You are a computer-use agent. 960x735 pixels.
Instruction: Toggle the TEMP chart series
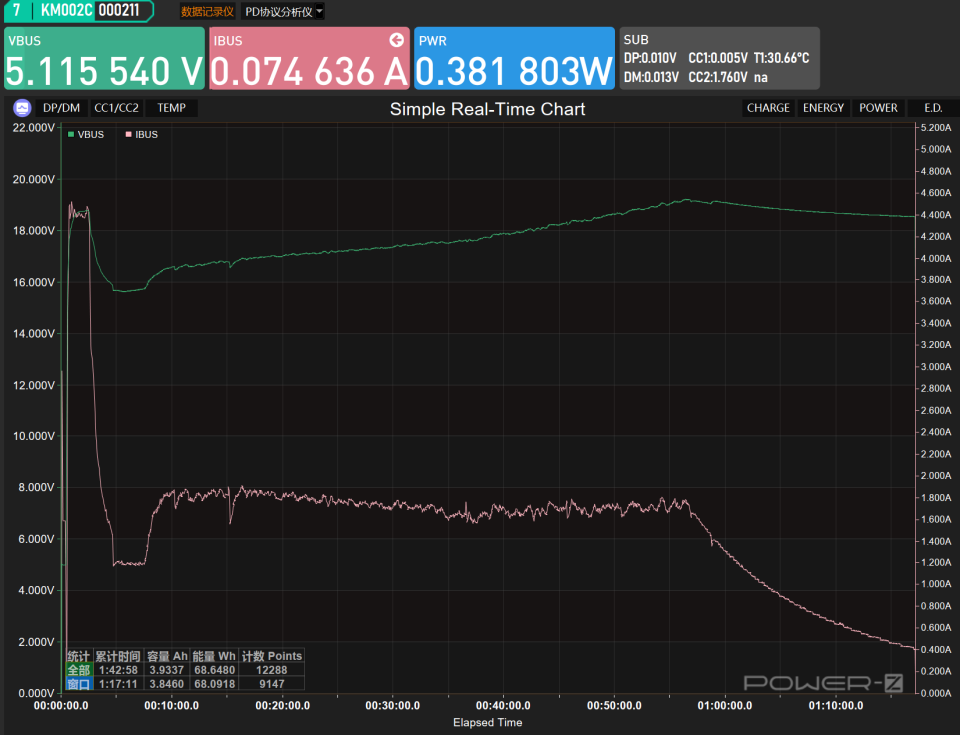pos(171,108)
